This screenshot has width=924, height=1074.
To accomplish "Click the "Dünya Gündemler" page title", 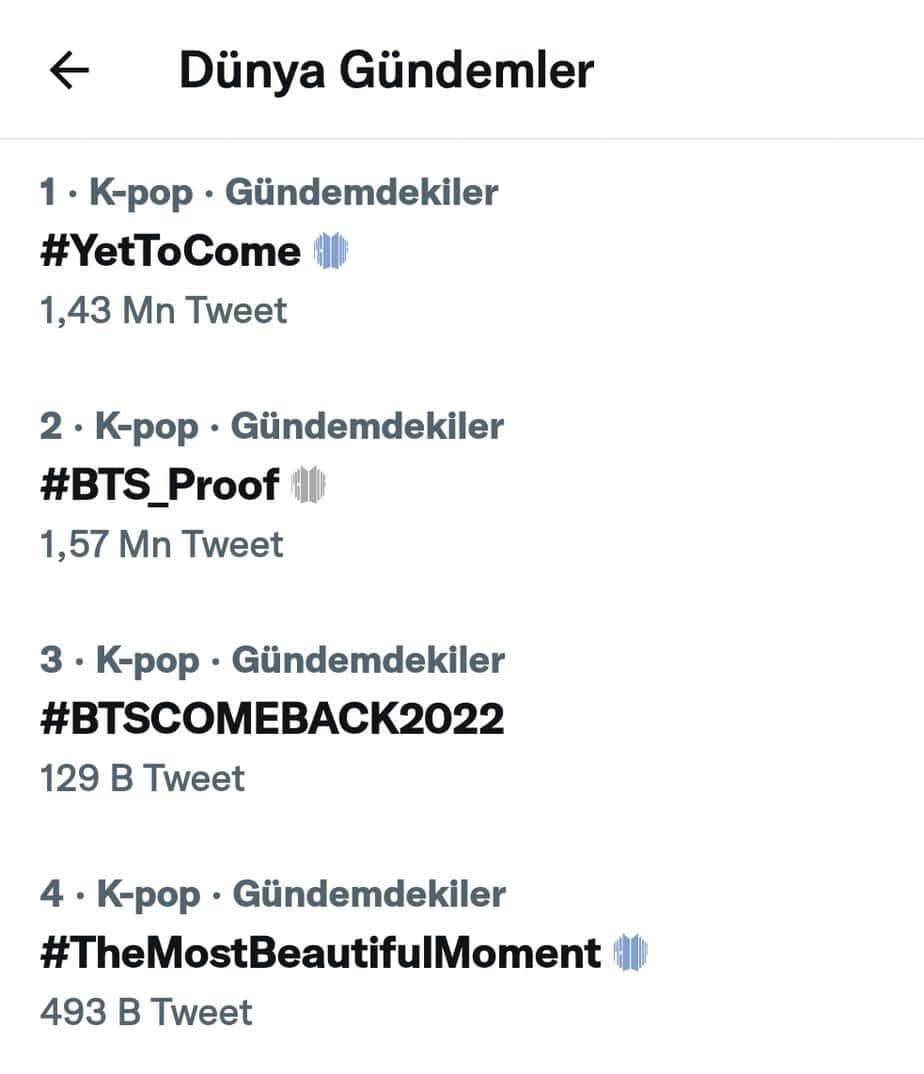I will coord(386,70).
